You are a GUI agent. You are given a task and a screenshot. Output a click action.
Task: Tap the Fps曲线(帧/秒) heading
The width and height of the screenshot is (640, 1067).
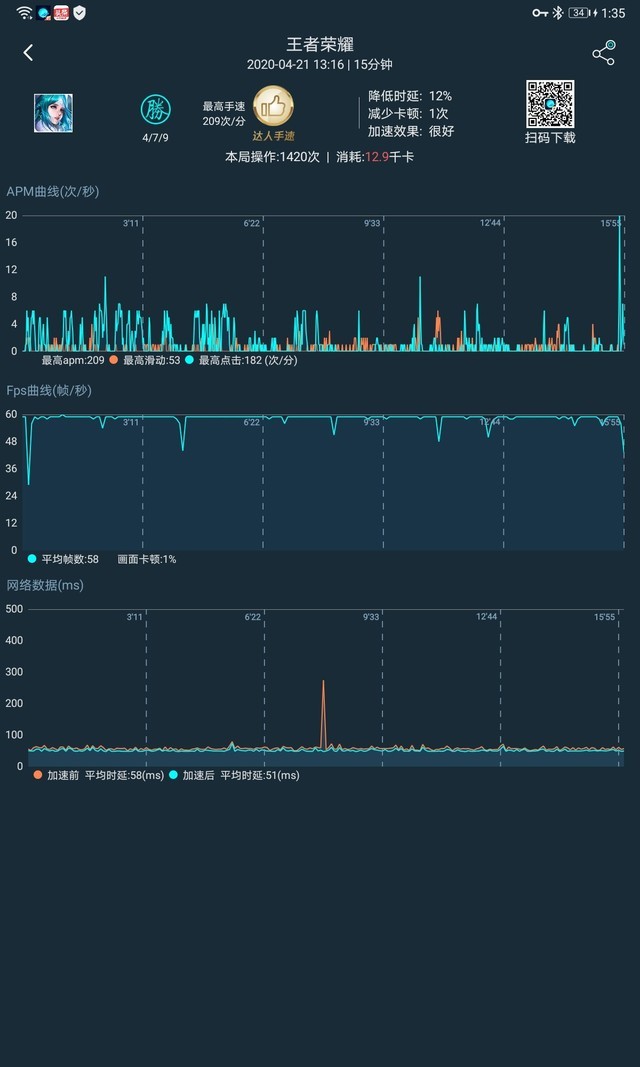[49, 391]
